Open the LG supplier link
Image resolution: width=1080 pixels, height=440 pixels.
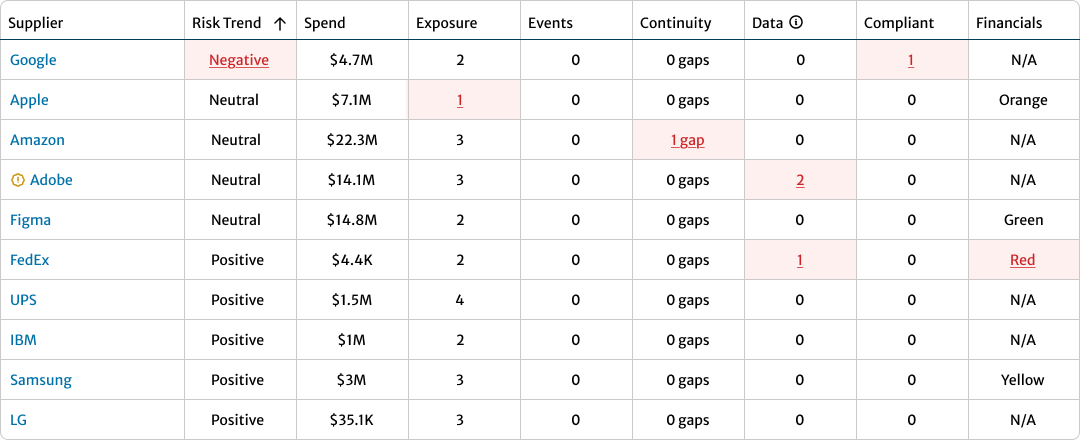click(x=18, y=419)
